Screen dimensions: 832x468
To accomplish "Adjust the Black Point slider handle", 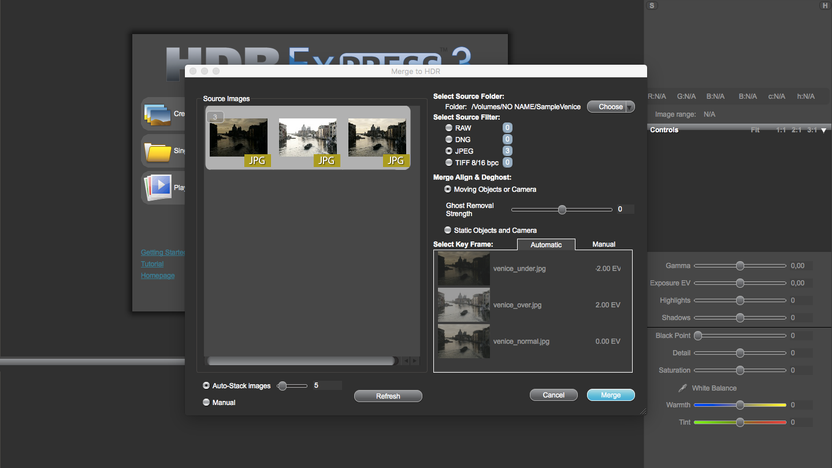I will [698, 335].
